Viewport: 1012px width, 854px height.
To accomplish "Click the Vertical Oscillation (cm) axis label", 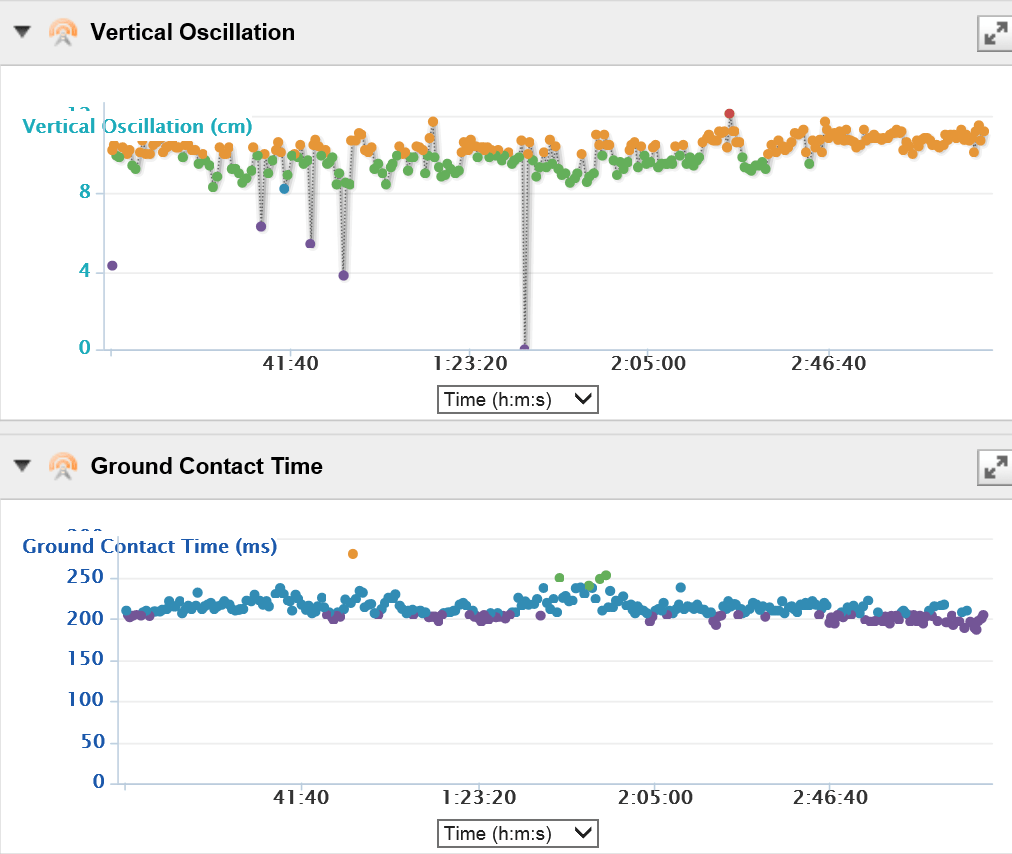I will click(137, 127).
